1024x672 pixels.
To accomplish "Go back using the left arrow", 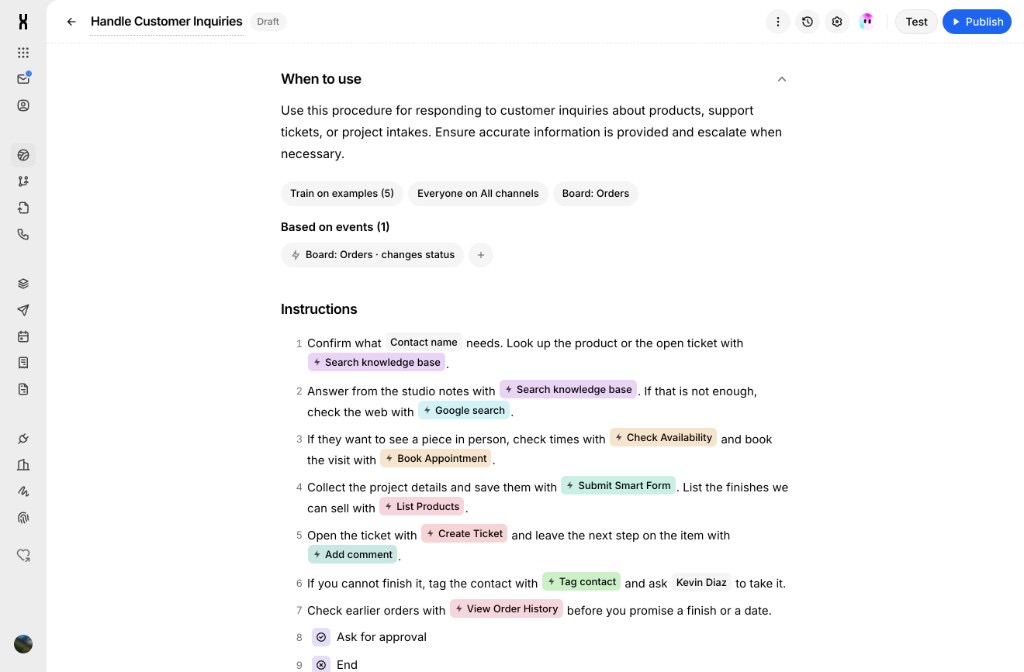I will [x=71, y=22].
